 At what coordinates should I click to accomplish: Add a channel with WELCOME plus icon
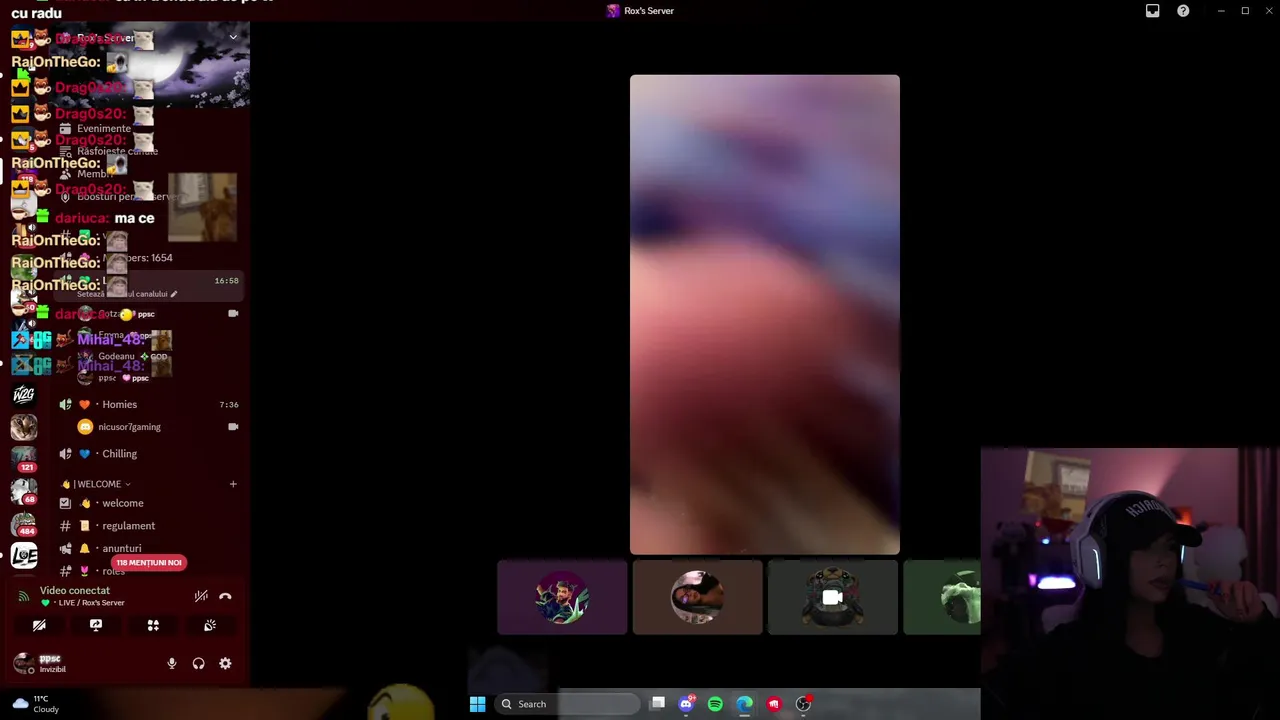233,484
